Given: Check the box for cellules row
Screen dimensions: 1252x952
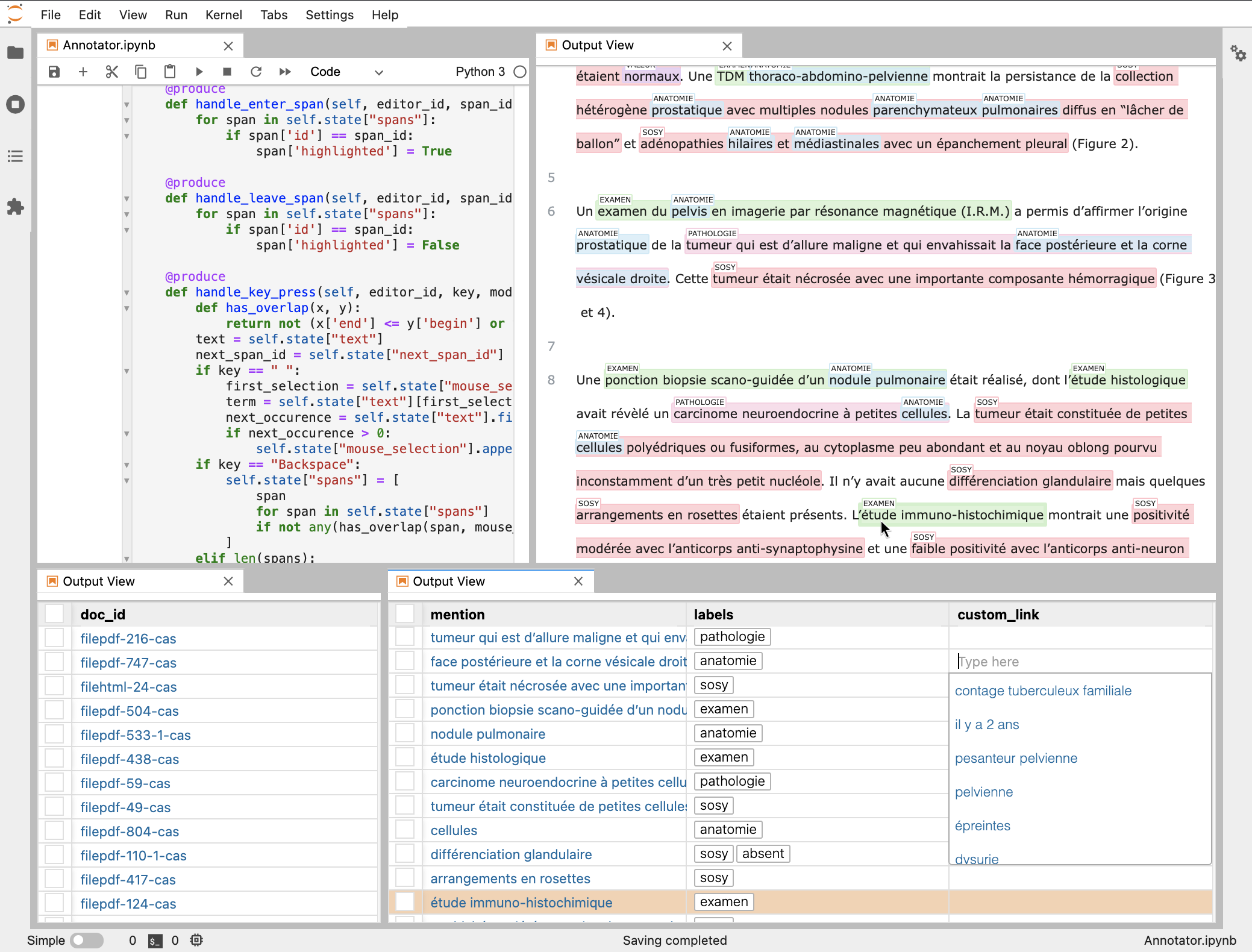Looking at the screenshot, I should coord(405,829).
